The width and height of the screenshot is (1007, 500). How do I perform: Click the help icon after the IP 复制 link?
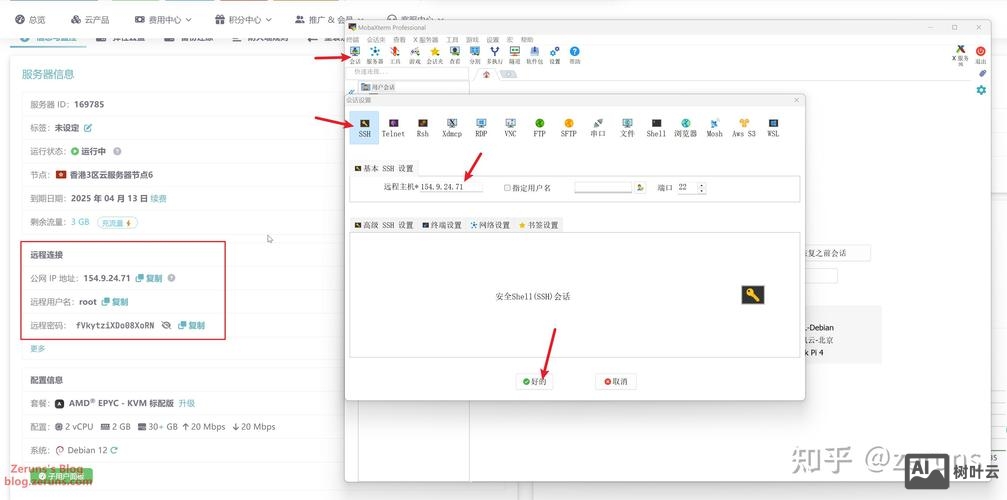tap(171, 279)
